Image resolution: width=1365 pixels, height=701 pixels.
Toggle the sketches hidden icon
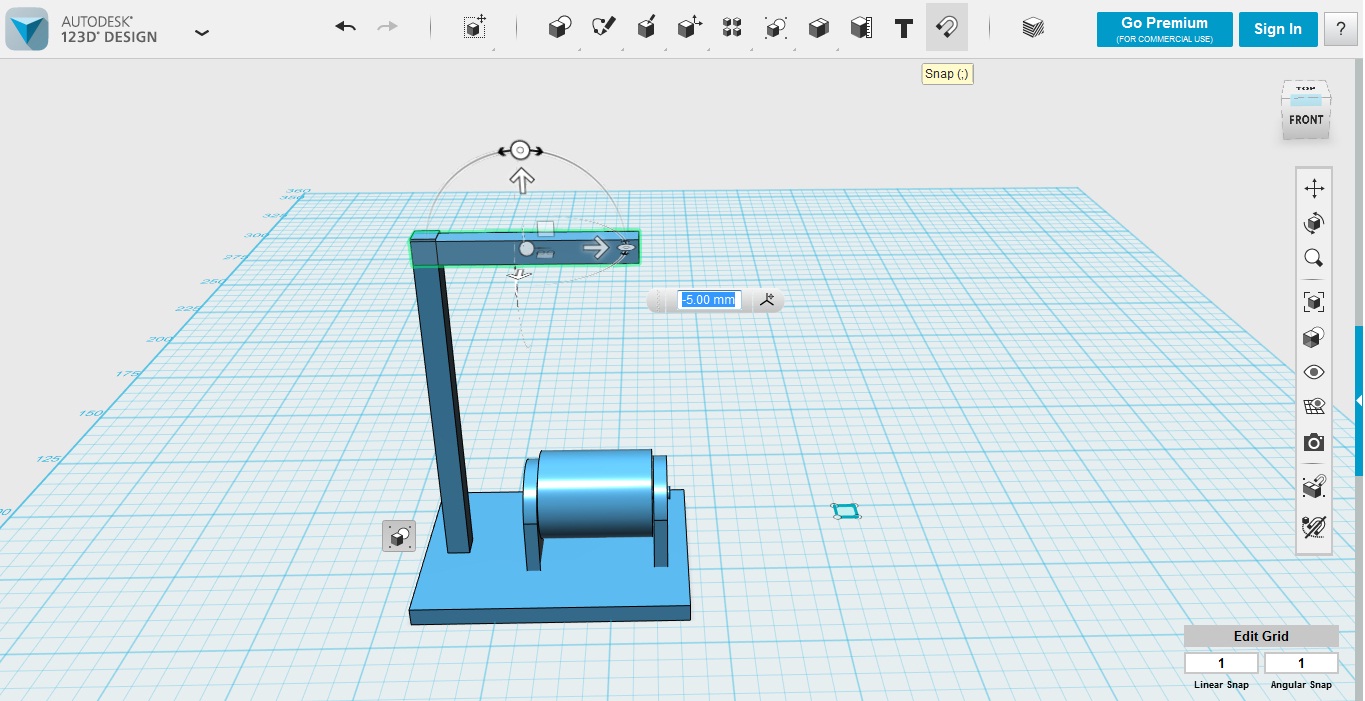[1314, 526]
